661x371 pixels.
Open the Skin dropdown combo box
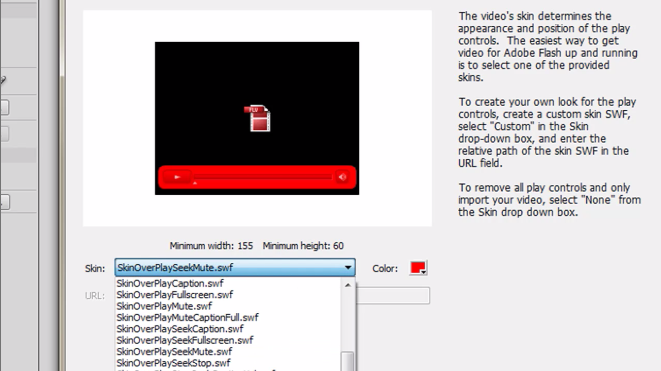tap(235, 267)
